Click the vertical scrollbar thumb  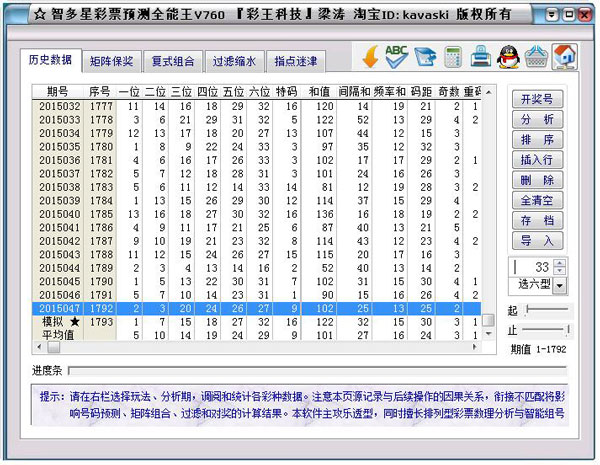click(x=488, y=320)
